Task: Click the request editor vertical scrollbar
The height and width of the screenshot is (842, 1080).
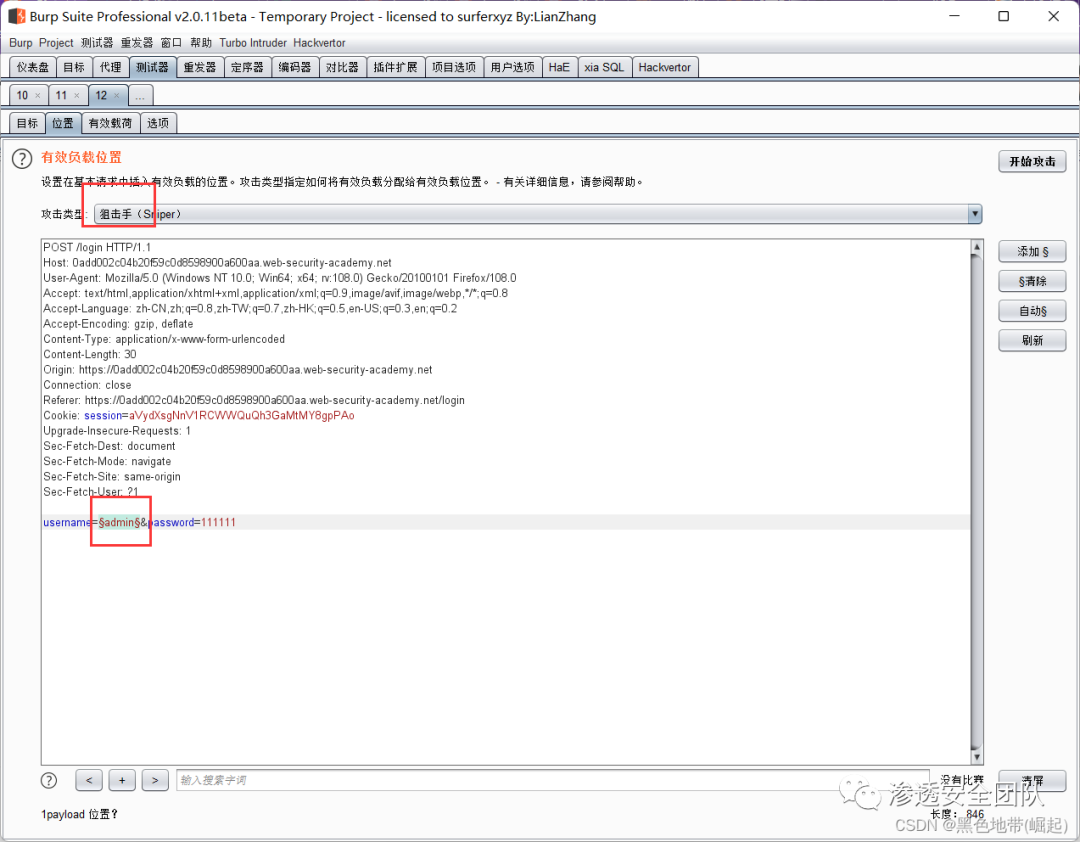Action: (x=976, y=502)
